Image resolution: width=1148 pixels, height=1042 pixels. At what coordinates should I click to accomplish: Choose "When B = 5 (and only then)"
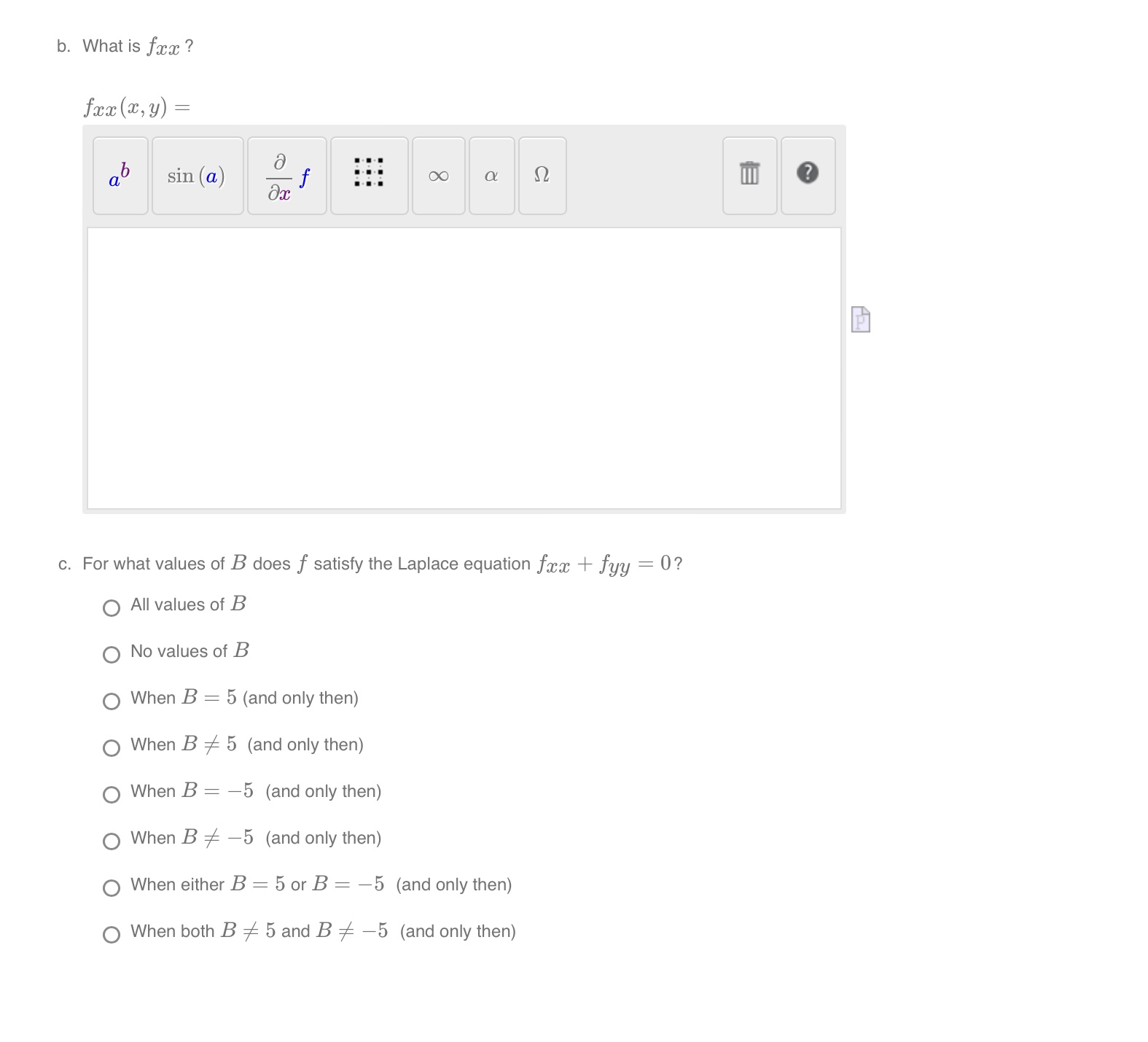tap(111, 701)
